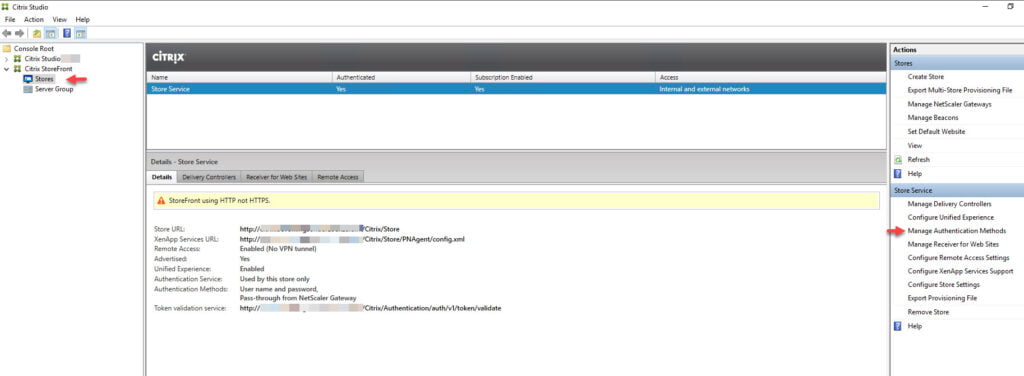Switch to the Remote Access tab
The height and width of the screenshot is (376, 1024).
coord(338,177)
